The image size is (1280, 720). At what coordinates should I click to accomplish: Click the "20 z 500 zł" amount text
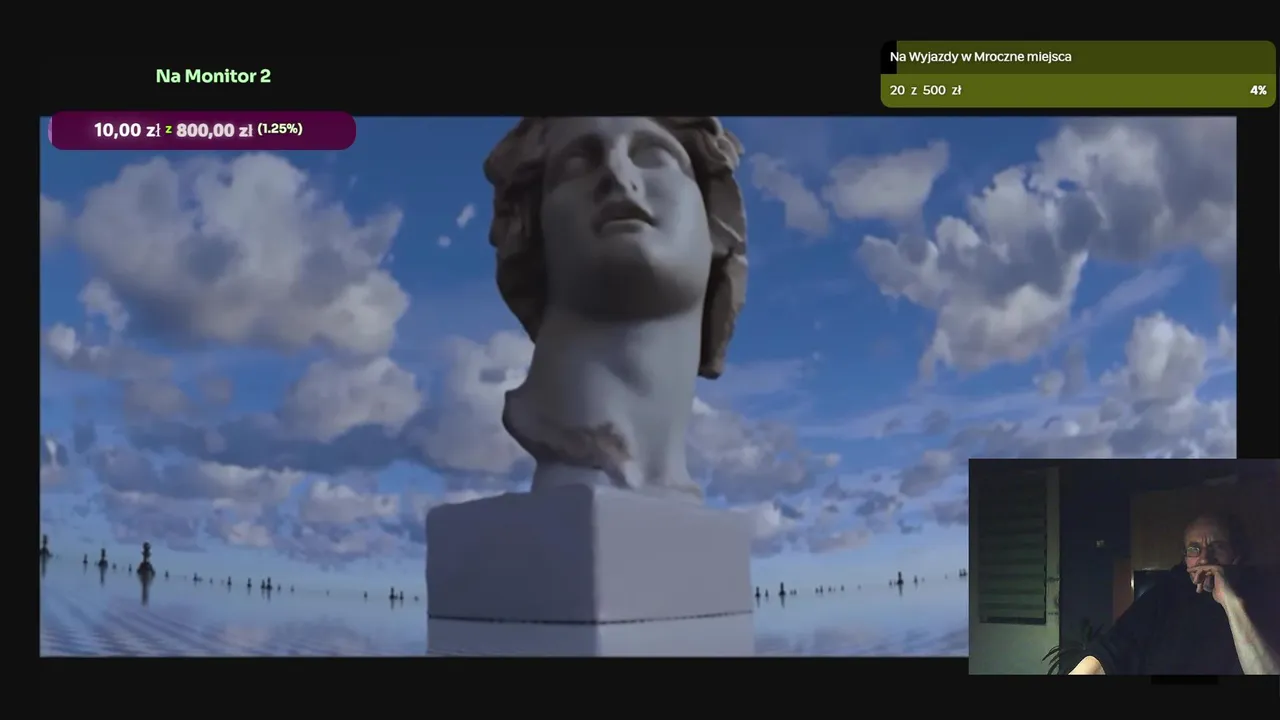point(925,90)
